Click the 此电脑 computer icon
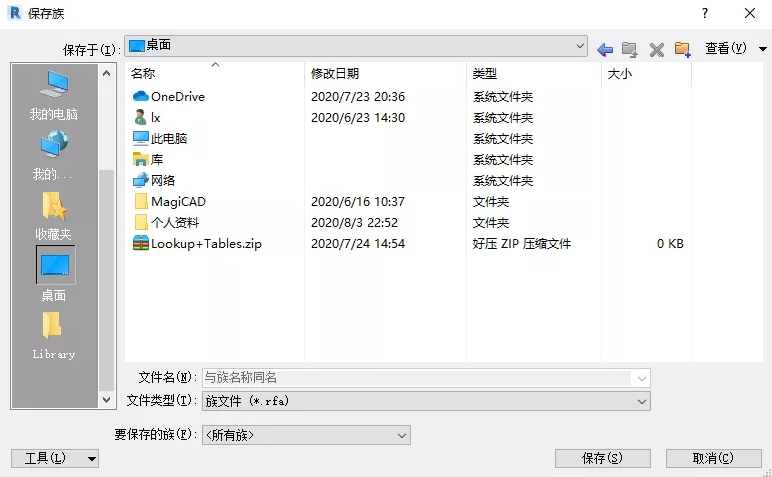The image size is (772, 477). click(141, 138)
